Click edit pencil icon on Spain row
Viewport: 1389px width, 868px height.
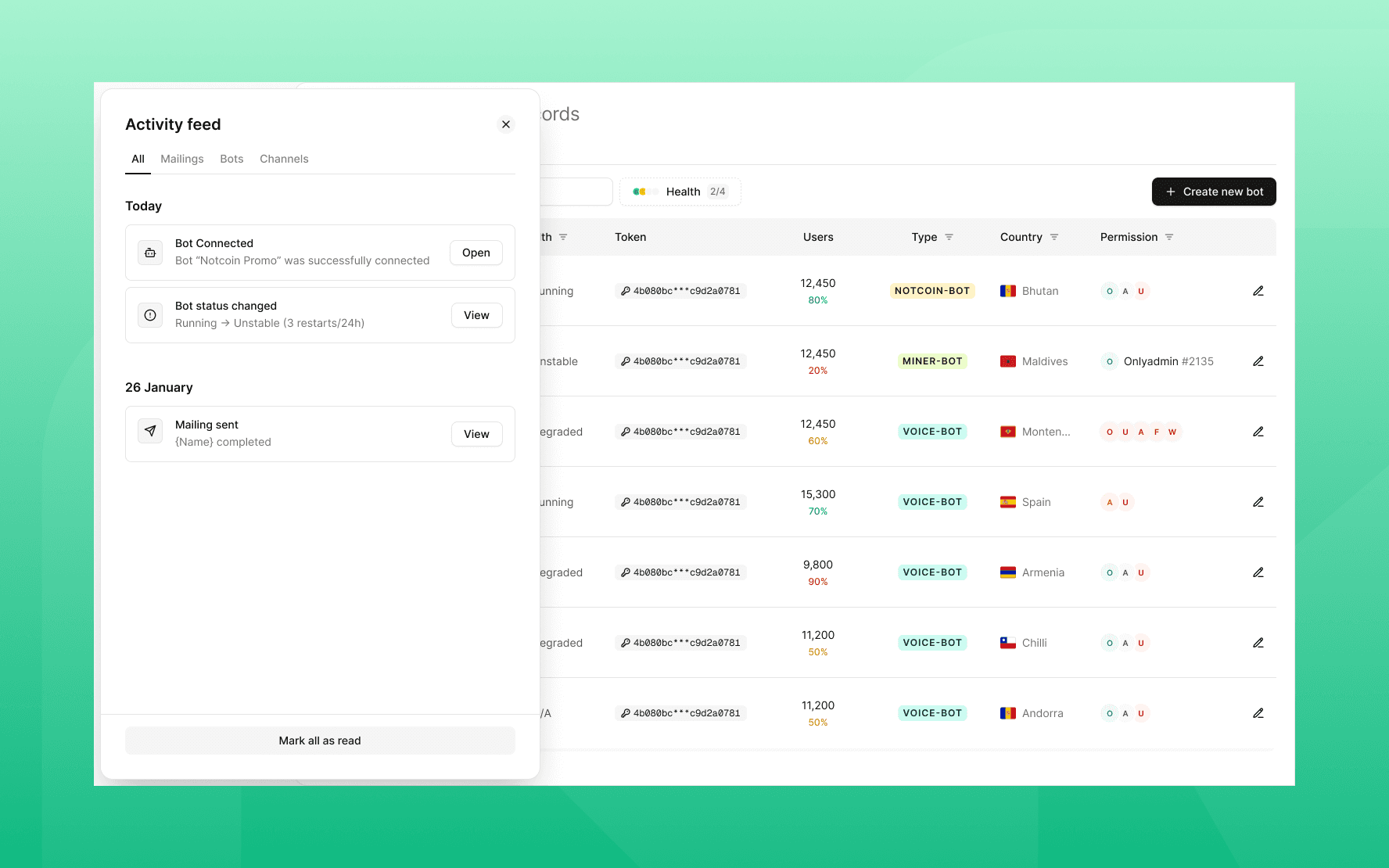(1258, 502)
